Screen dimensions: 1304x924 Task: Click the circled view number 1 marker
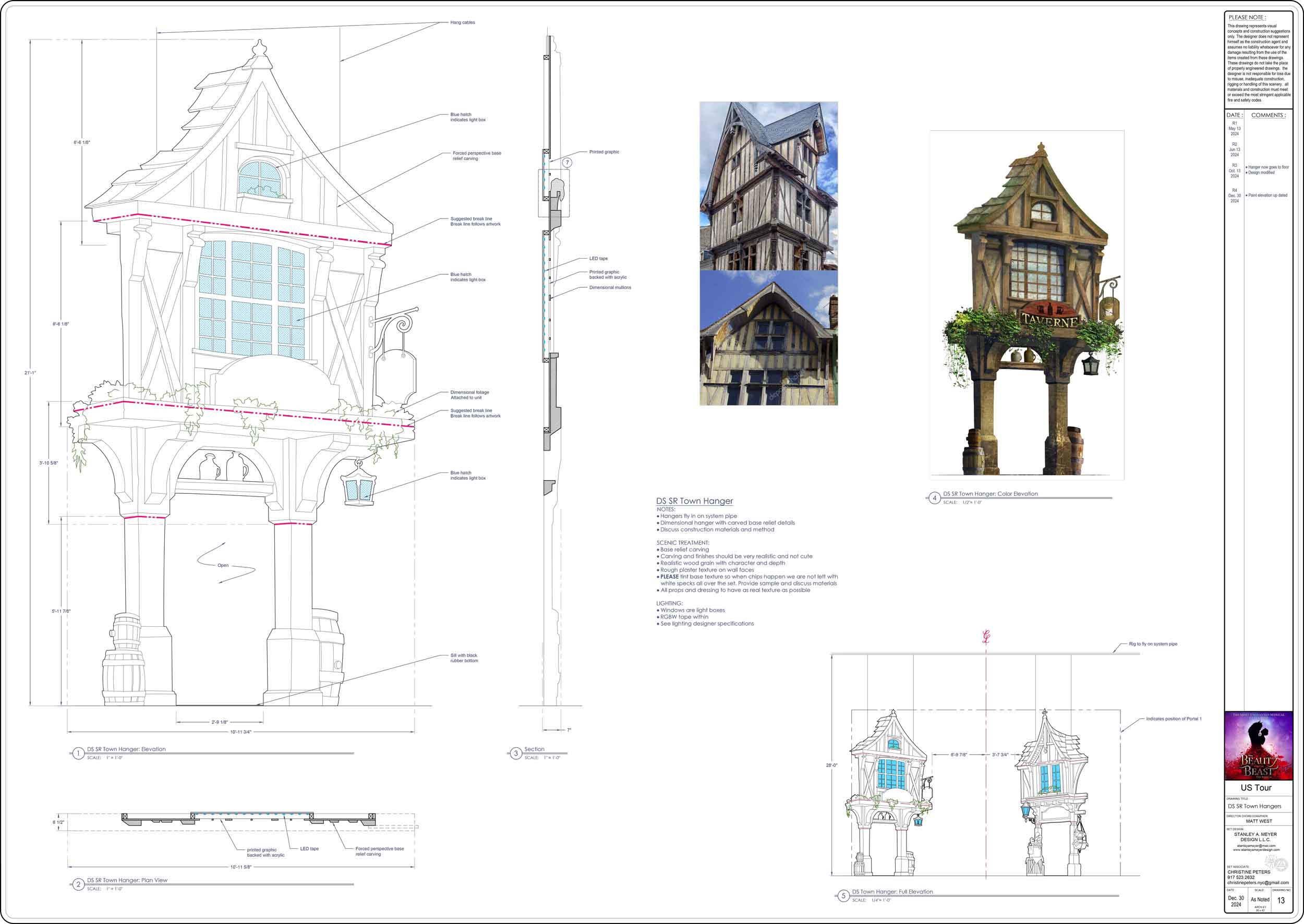(79, 753)
